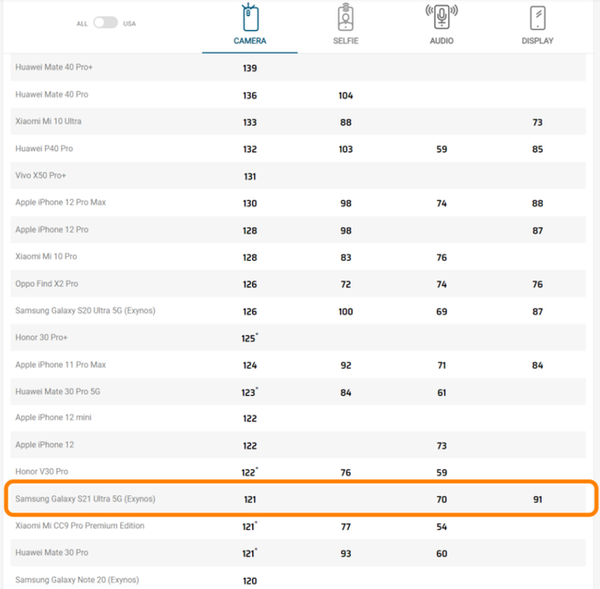Click the Display phone screen icon
The width and height of the screenshot is (600, 589).
tap(538, 18)
